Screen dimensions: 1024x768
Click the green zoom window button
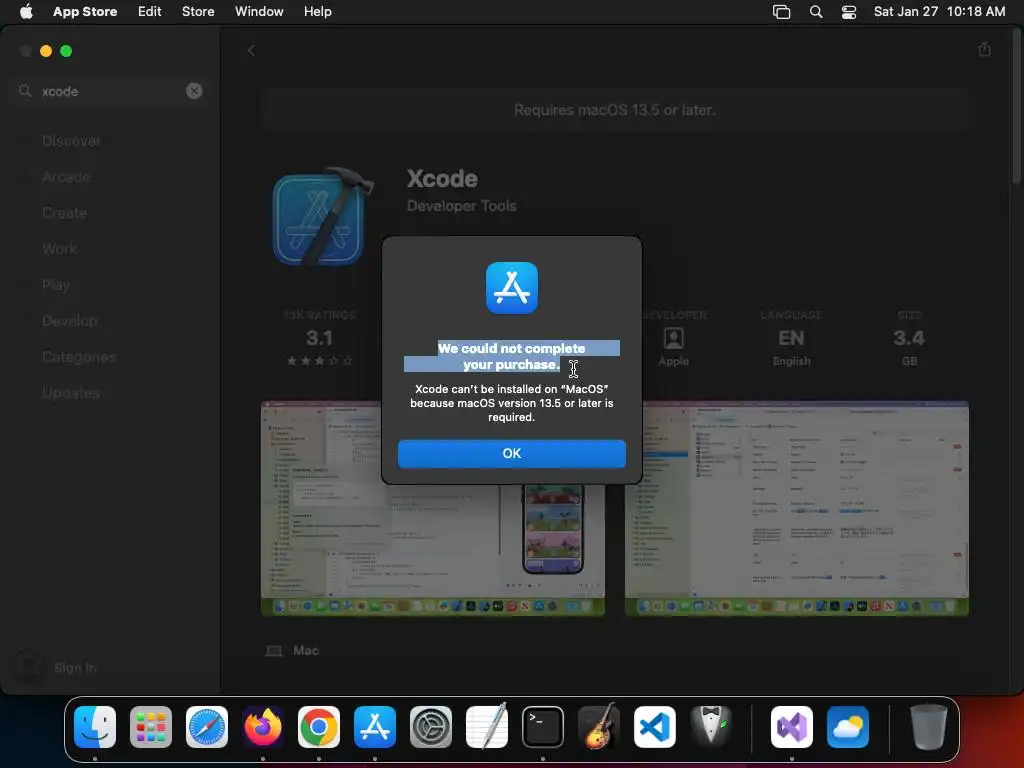click(x=66, y=51)
